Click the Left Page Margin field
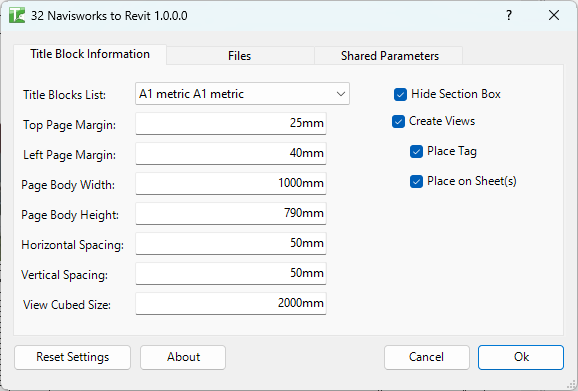Screen dimensions: 578x391 click(231, 153)
